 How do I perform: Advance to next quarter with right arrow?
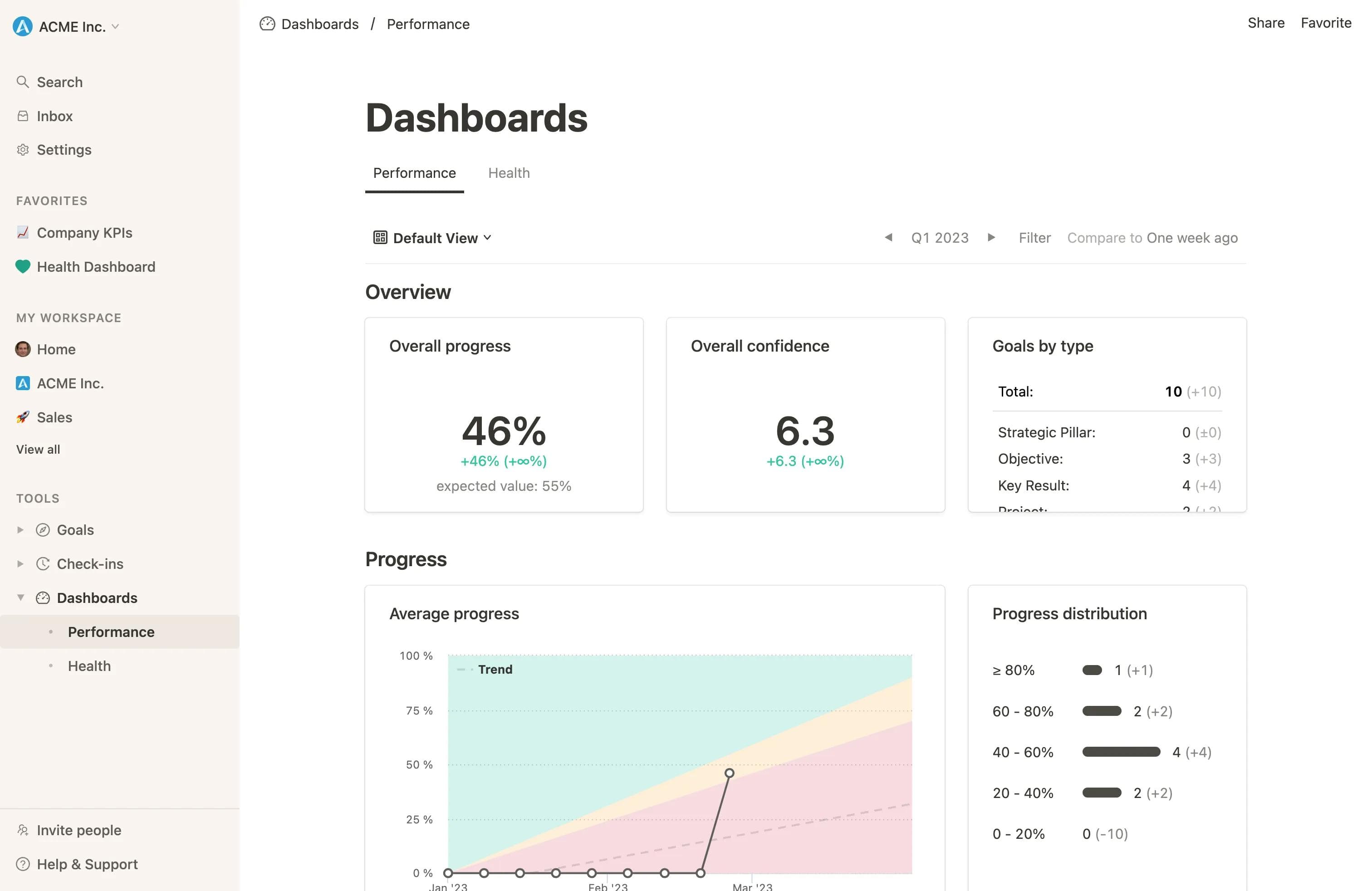pyautogui.click(x=991, y=237)
